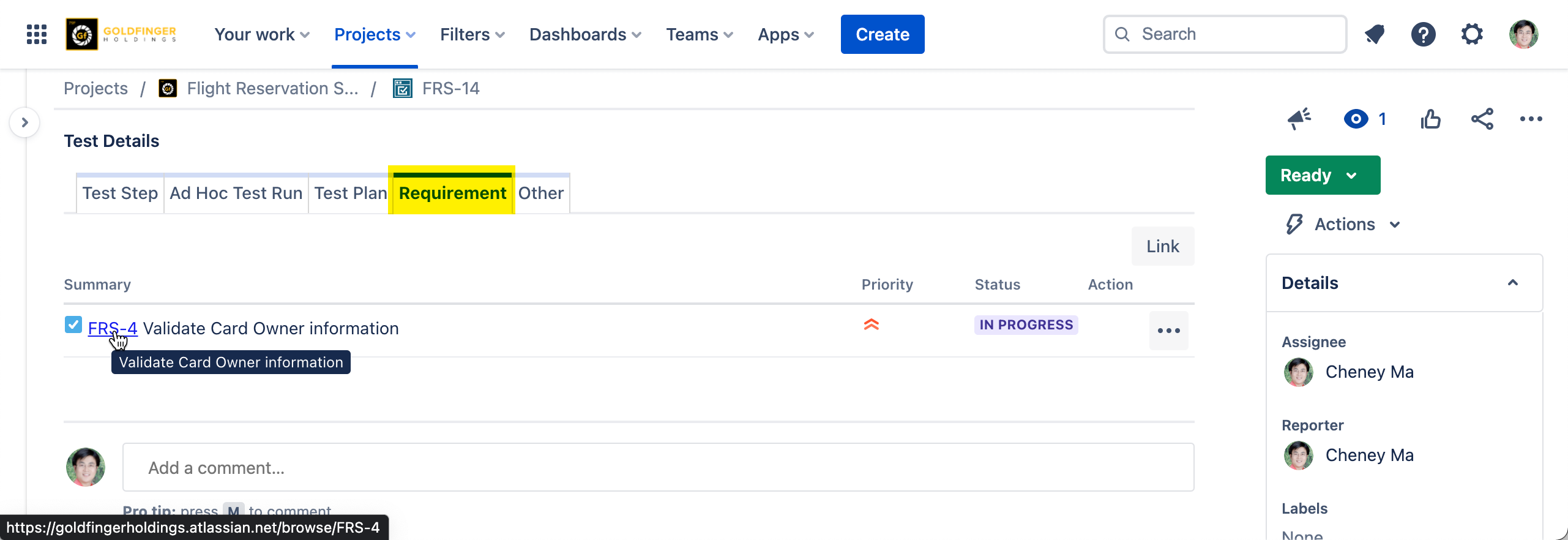Click the Link button above requirements table
Image resolution: width=1568 pixels, height=540 pixels.
pyautogui.click(x=1162, y=246)
